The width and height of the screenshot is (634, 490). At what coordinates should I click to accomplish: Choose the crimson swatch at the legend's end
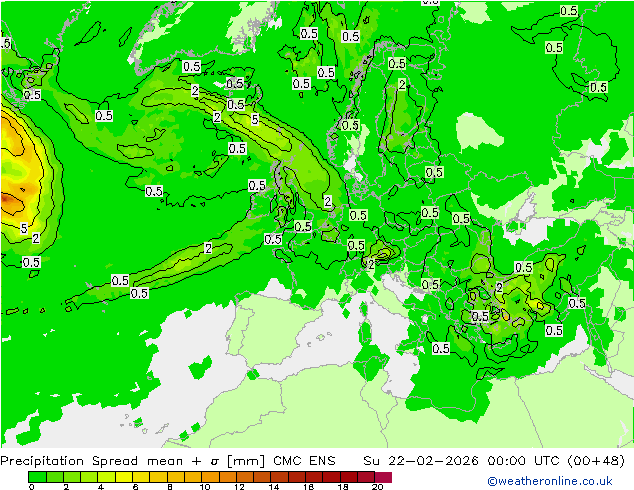coord(383,477)
